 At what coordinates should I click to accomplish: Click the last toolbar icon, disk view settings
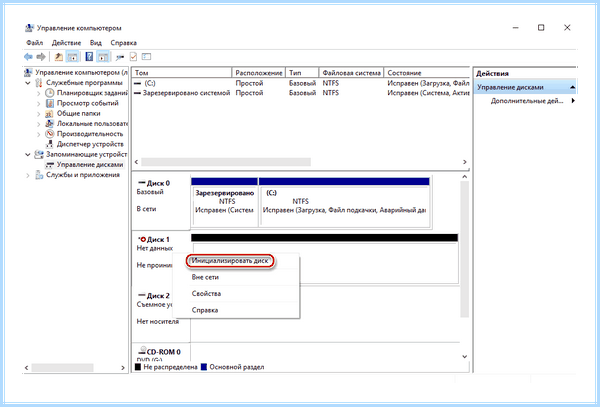coord(146,57)
